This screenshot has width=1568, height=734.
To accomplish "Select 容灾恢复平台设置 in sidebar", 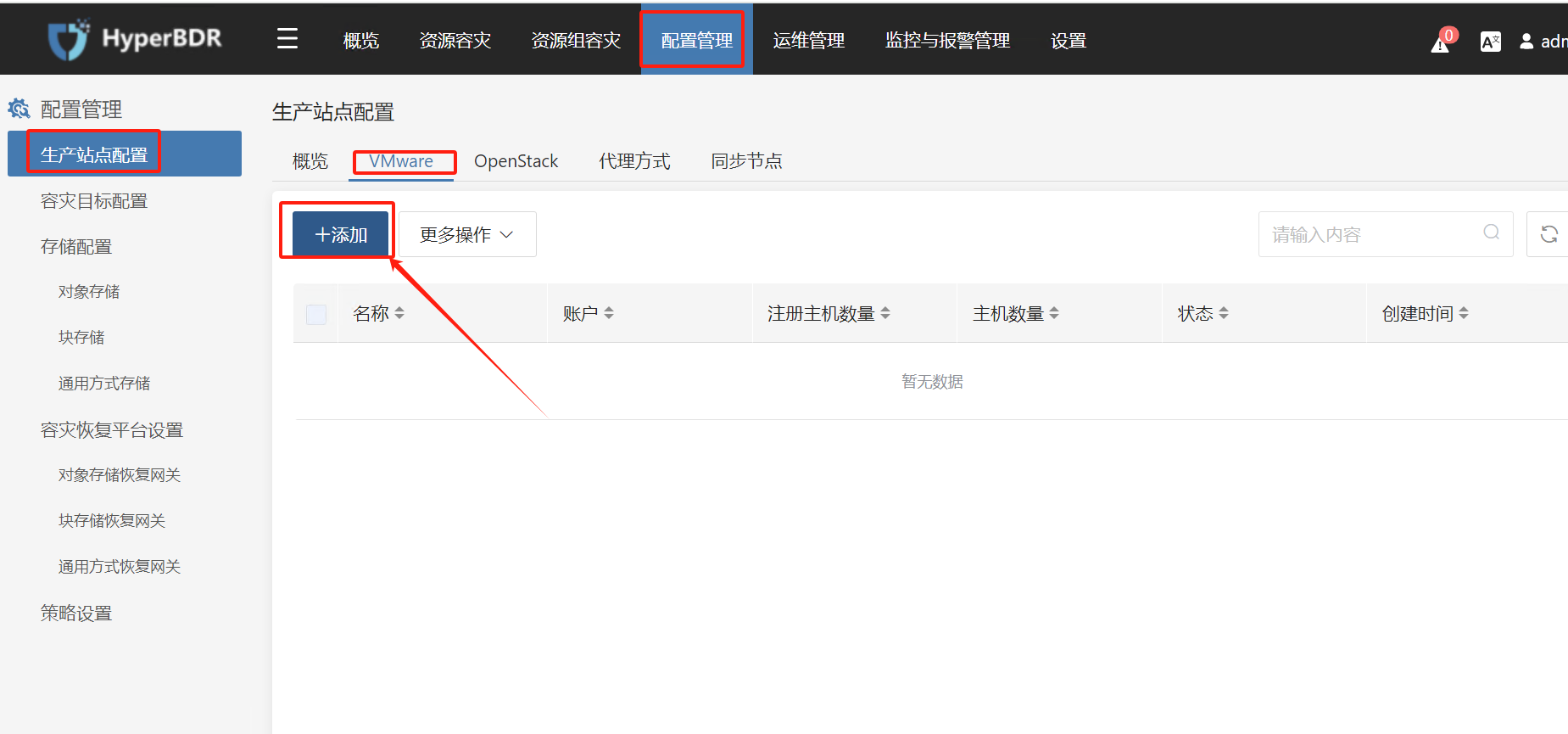I will (x=112, y=430).
